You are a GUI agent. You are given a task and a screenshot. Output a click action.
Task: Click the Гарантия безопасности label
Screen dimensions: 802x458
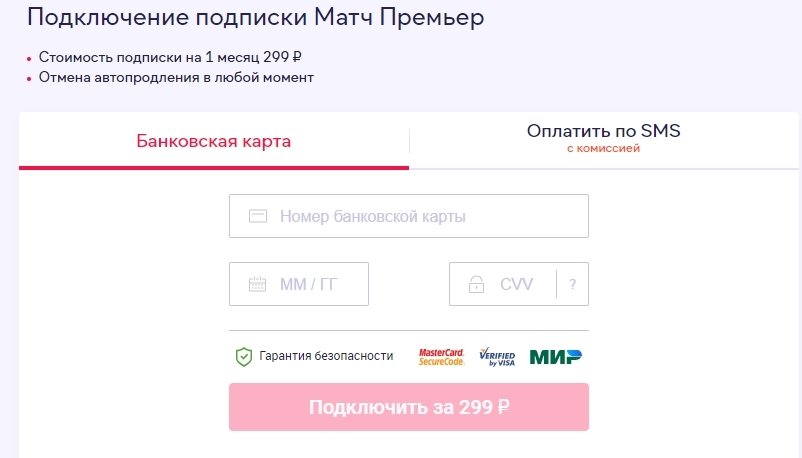click(x=326, y=356)
